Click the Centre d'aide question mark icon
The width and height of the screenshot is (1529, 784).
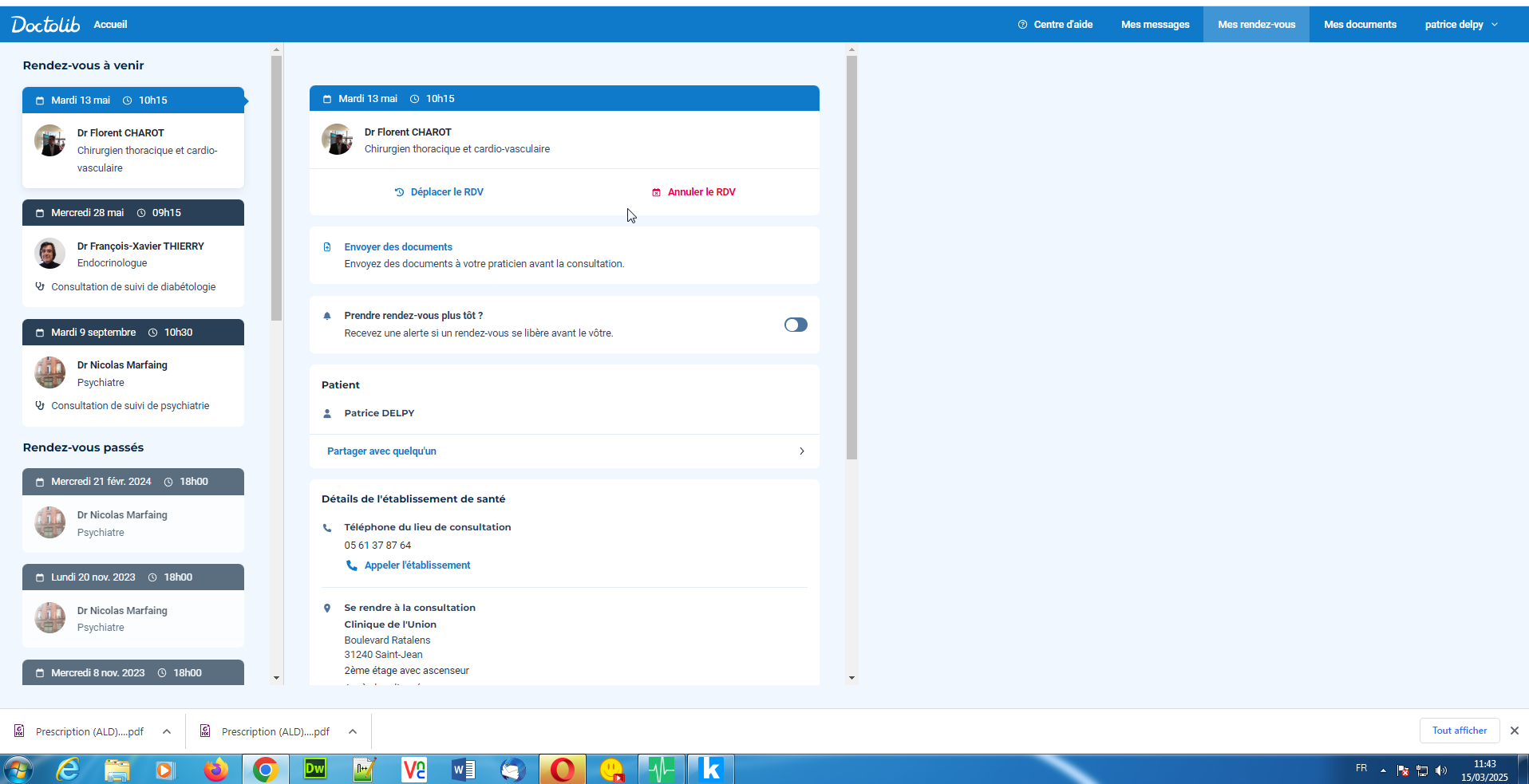click(x=1022, y=25)
